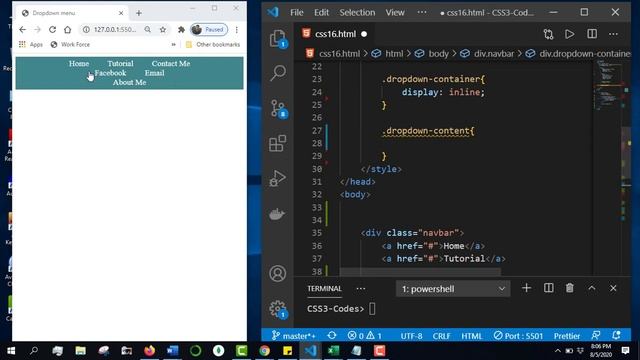Reload the Chrome page
Viewport: 640px width, 360px height.
pyautogui.click(x=52, y=29)
